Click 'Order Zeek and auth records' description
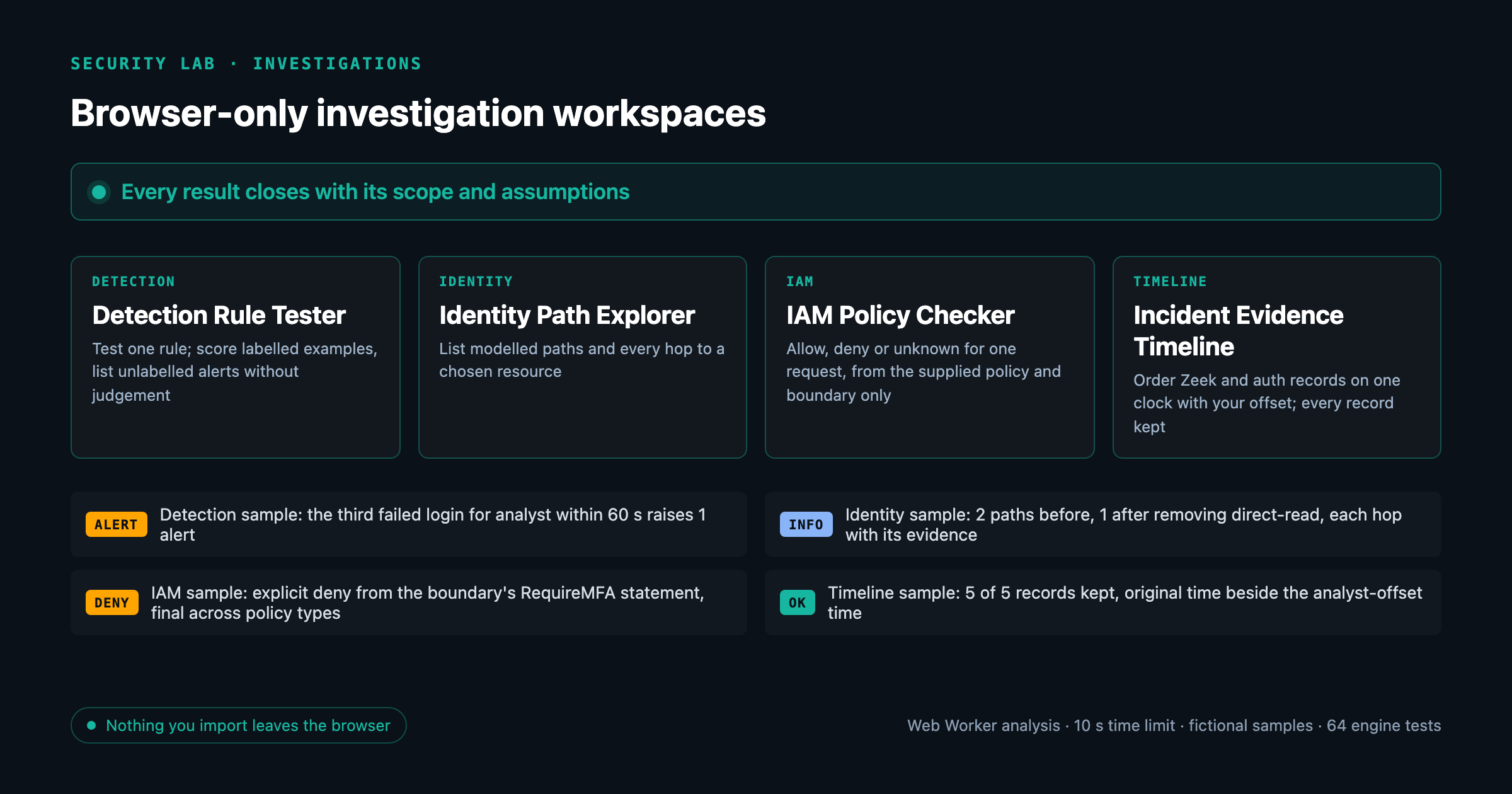The height and width of the screenshot is (794, 1512). pos(1267,403)
